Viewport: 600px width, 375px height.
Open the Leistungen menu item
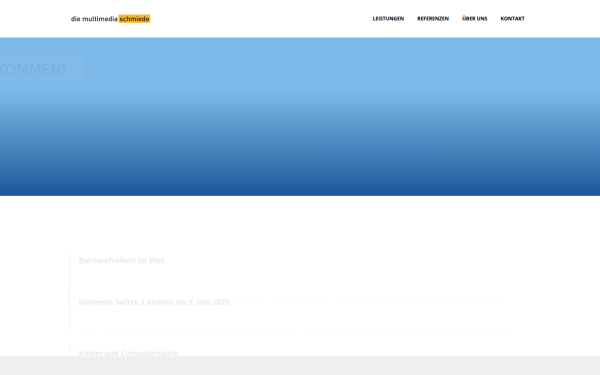pos(388,18)
